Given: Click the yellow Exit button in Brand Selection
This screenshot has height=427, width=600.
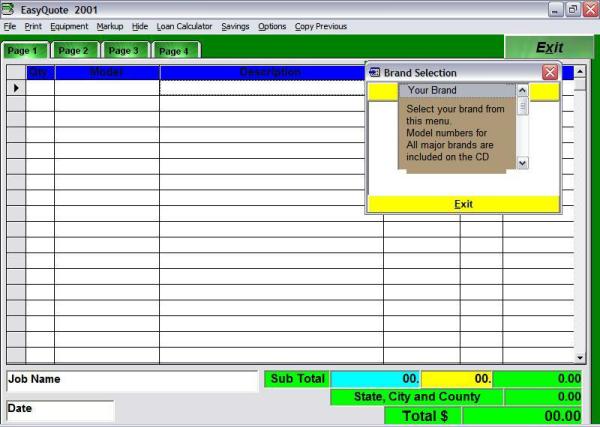Looking at the screenshot, I should click(x=463, y=204).
